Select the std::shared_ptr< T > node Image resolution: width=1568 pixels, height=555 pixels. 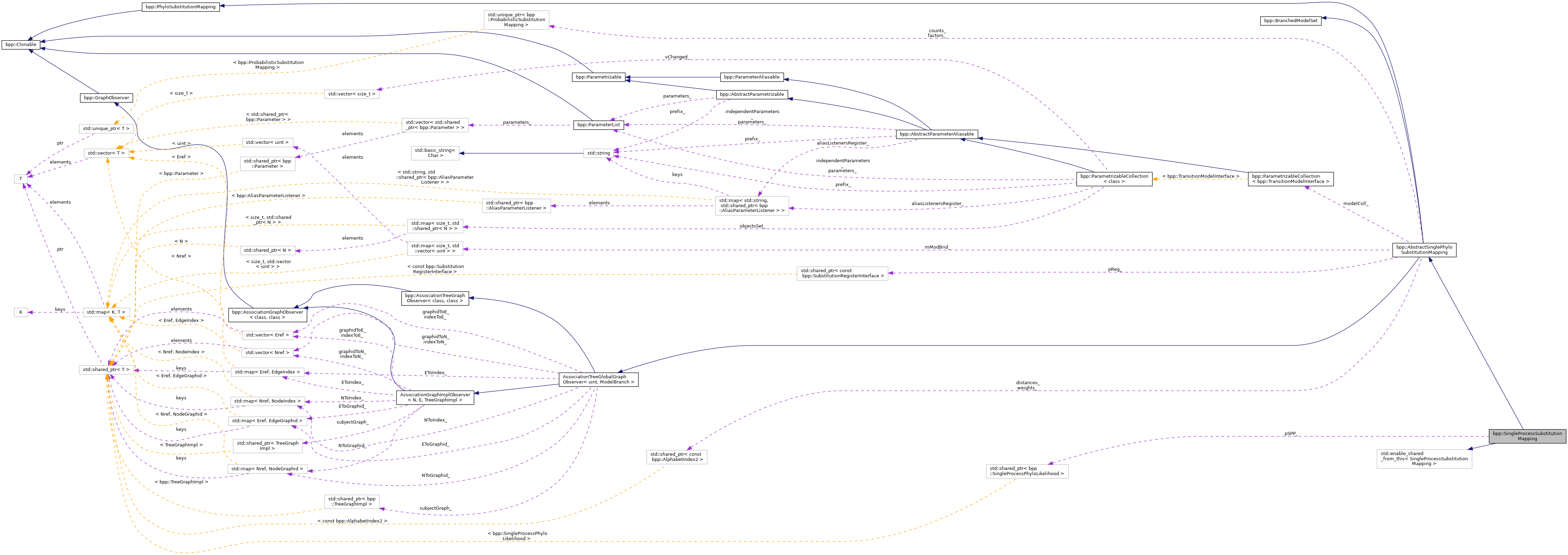coord(106,369)
